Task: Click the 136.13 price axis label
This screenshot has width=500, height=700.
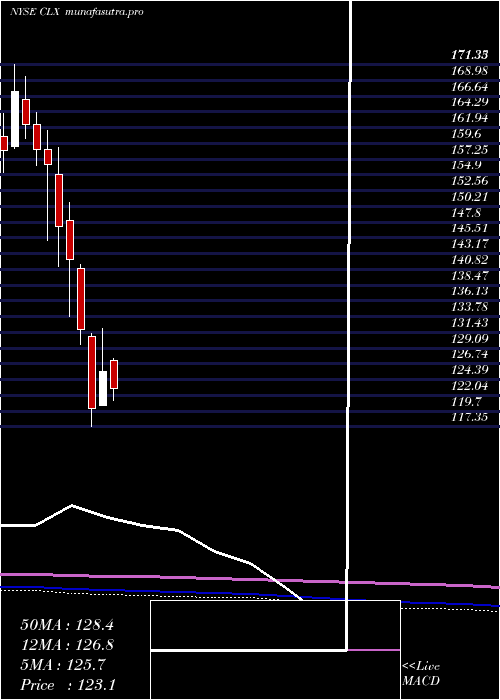Action: (x=470, y=291)
